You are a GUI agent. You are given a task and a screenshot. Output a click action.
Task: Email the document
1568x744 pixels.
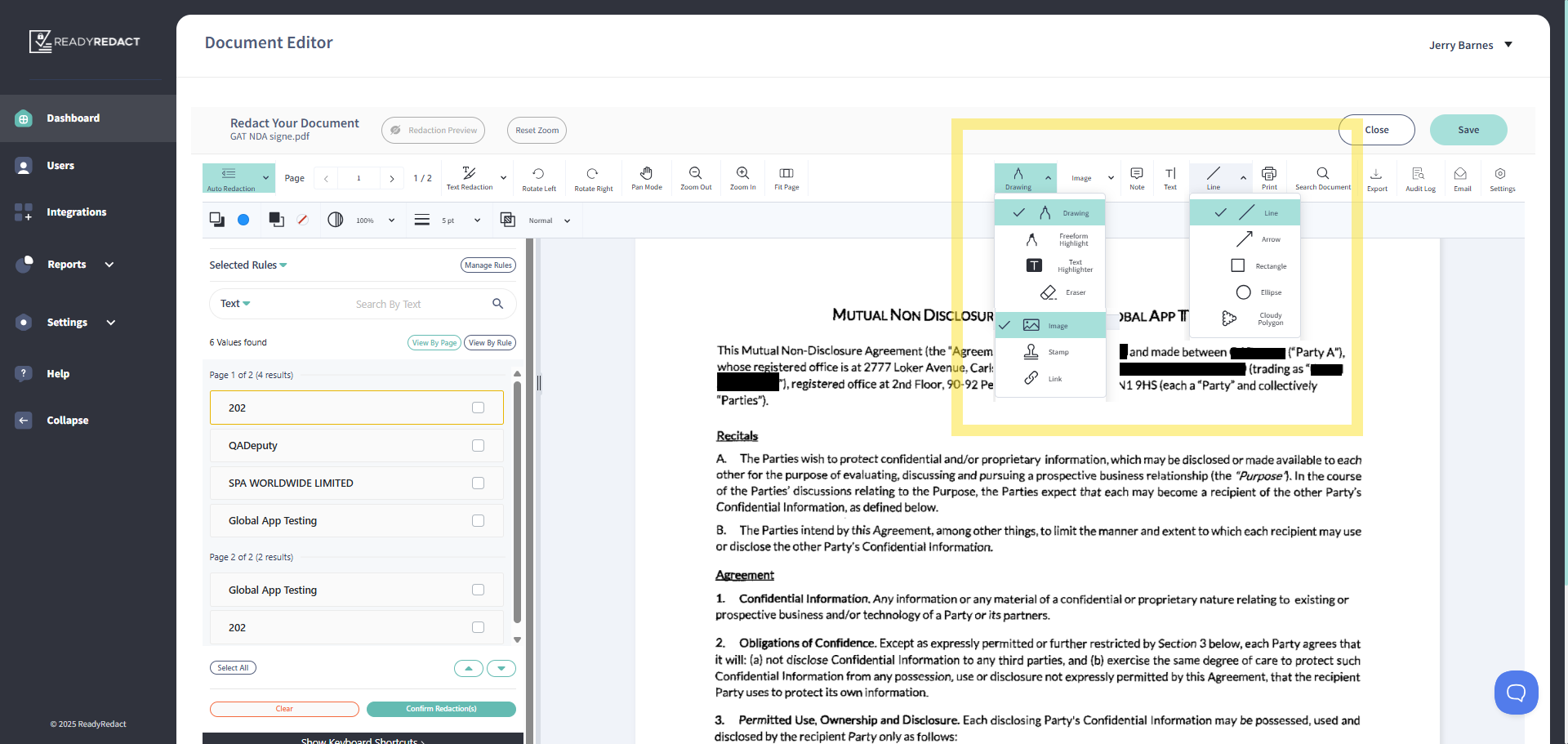pyautogui.click(x=1462, y=179)
